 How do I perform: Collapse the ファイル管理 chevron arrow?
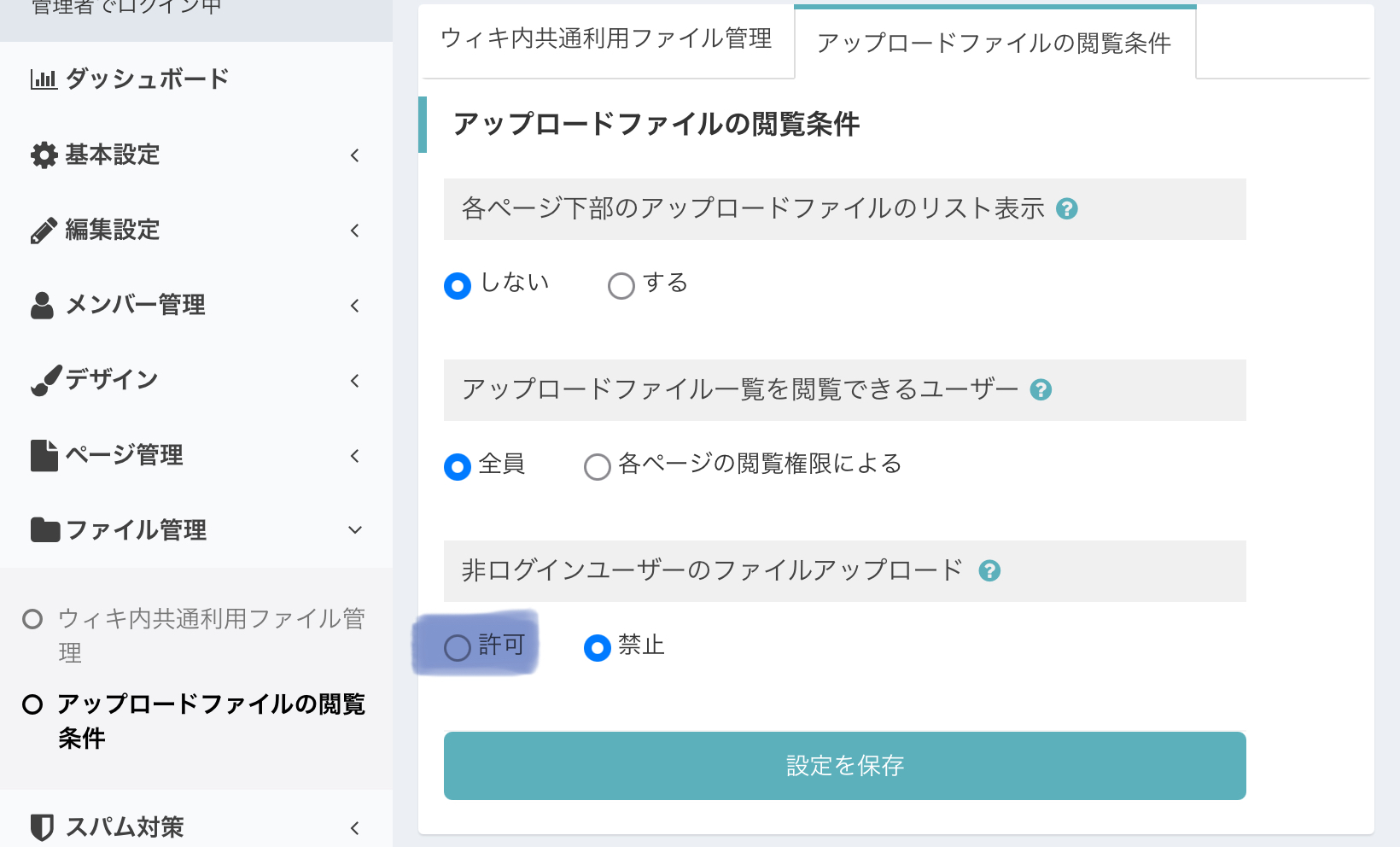click(355, 530)
